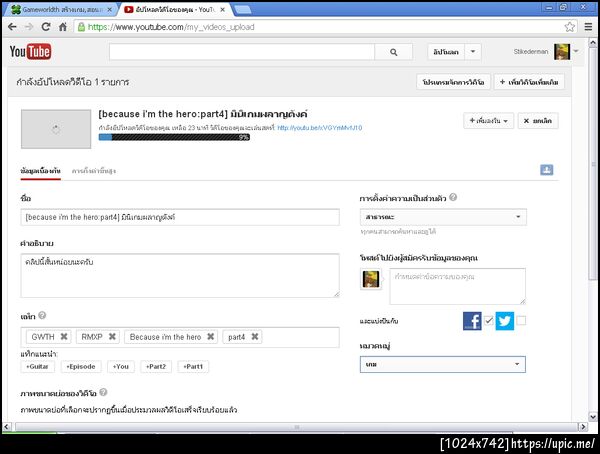Click the Twitter share icon
Screen dimensions: 600x454
pyautogui.click(x=505, y=321)
